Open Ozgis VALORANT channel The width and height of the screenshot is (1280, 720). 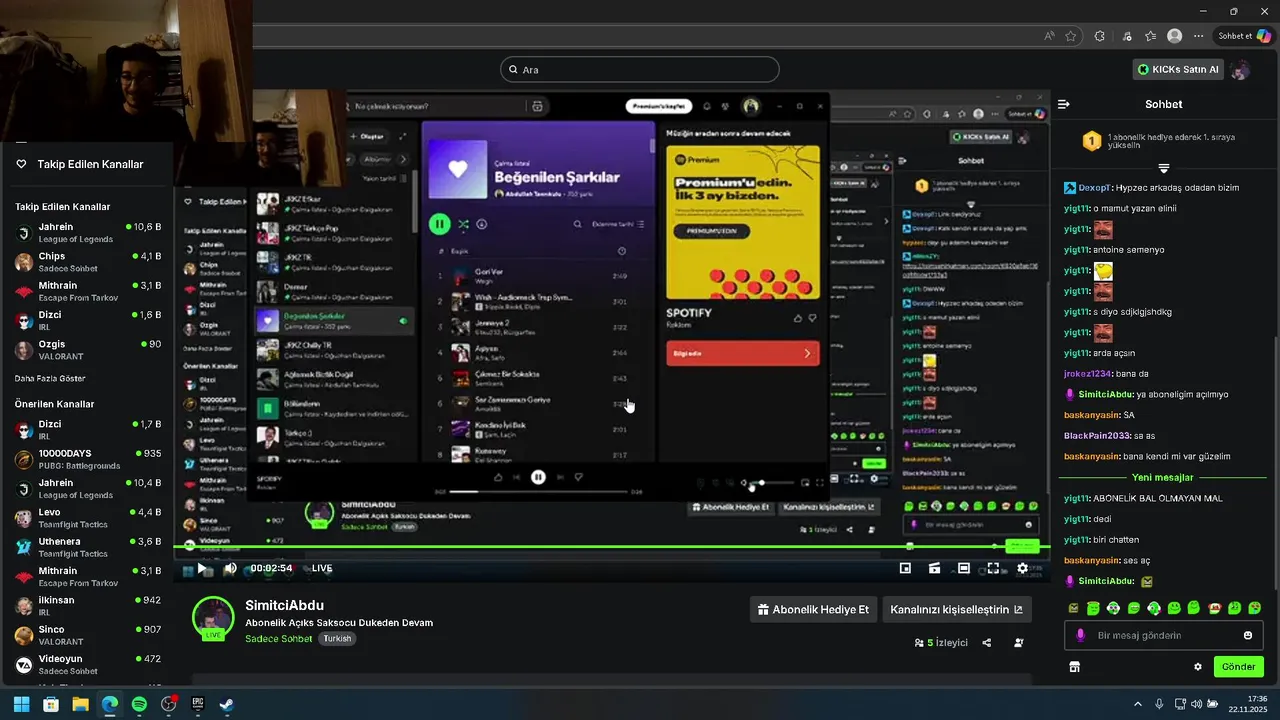(87, 350)
